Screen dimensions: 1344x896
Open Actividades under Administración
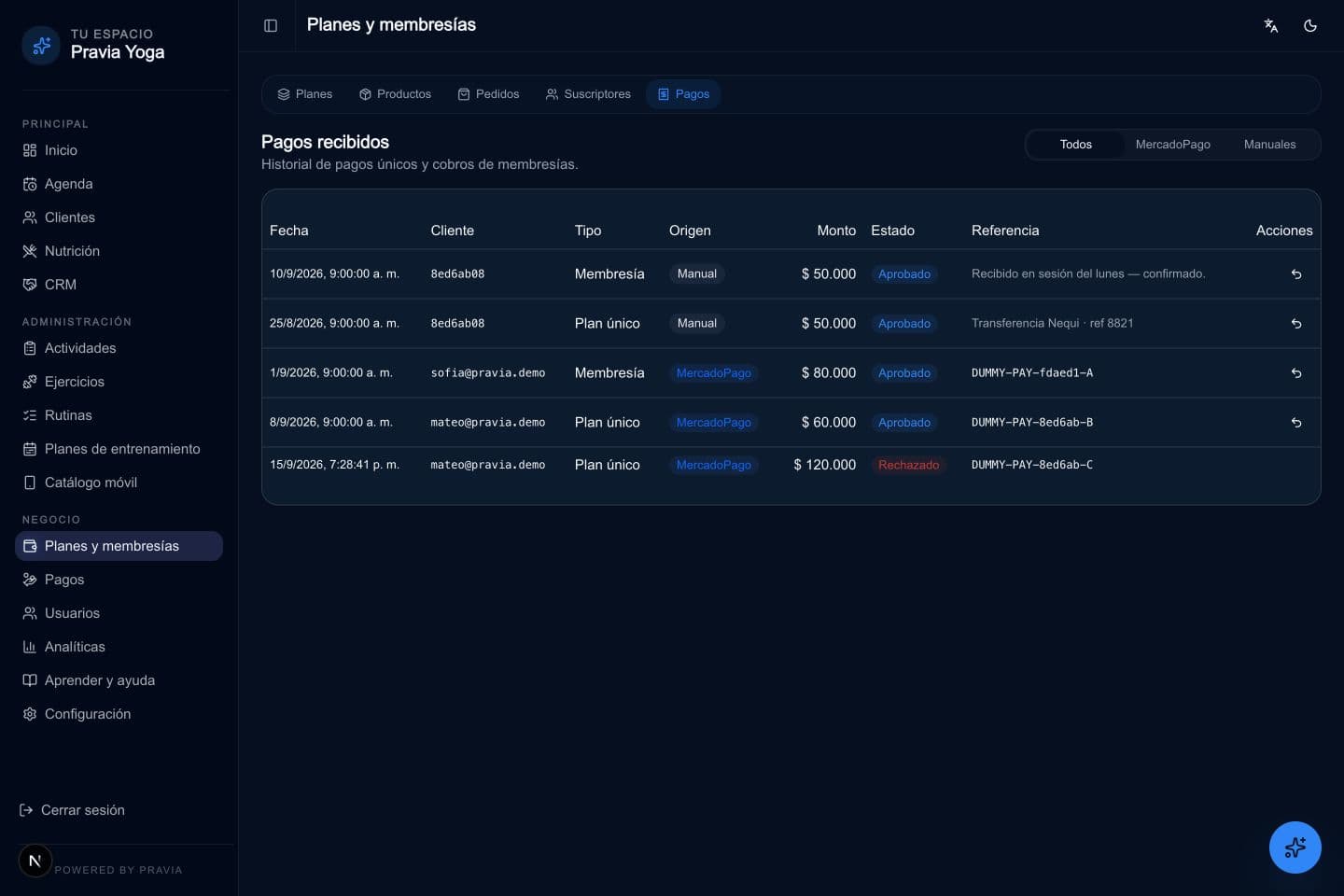click(119, 348)
